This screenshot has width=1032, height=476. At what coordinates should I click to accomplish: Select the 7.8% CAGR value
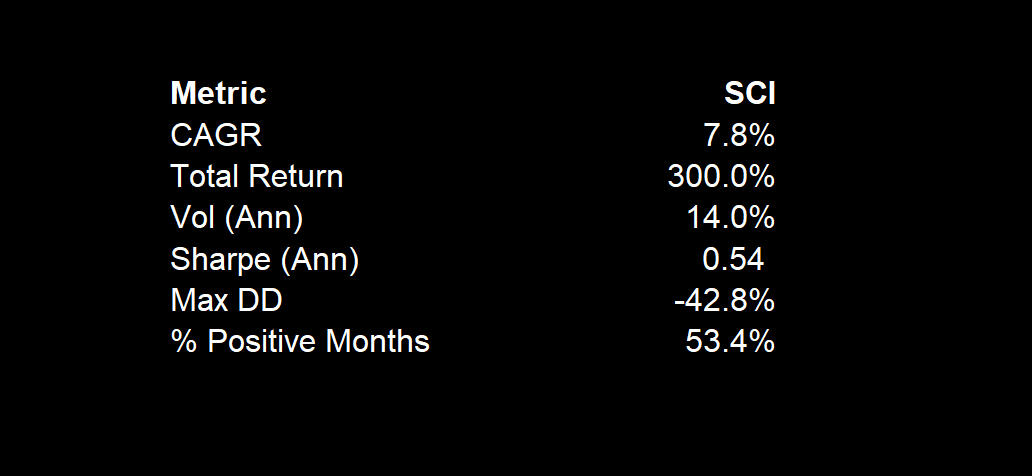pyautogui.click(x=738, y=135)
